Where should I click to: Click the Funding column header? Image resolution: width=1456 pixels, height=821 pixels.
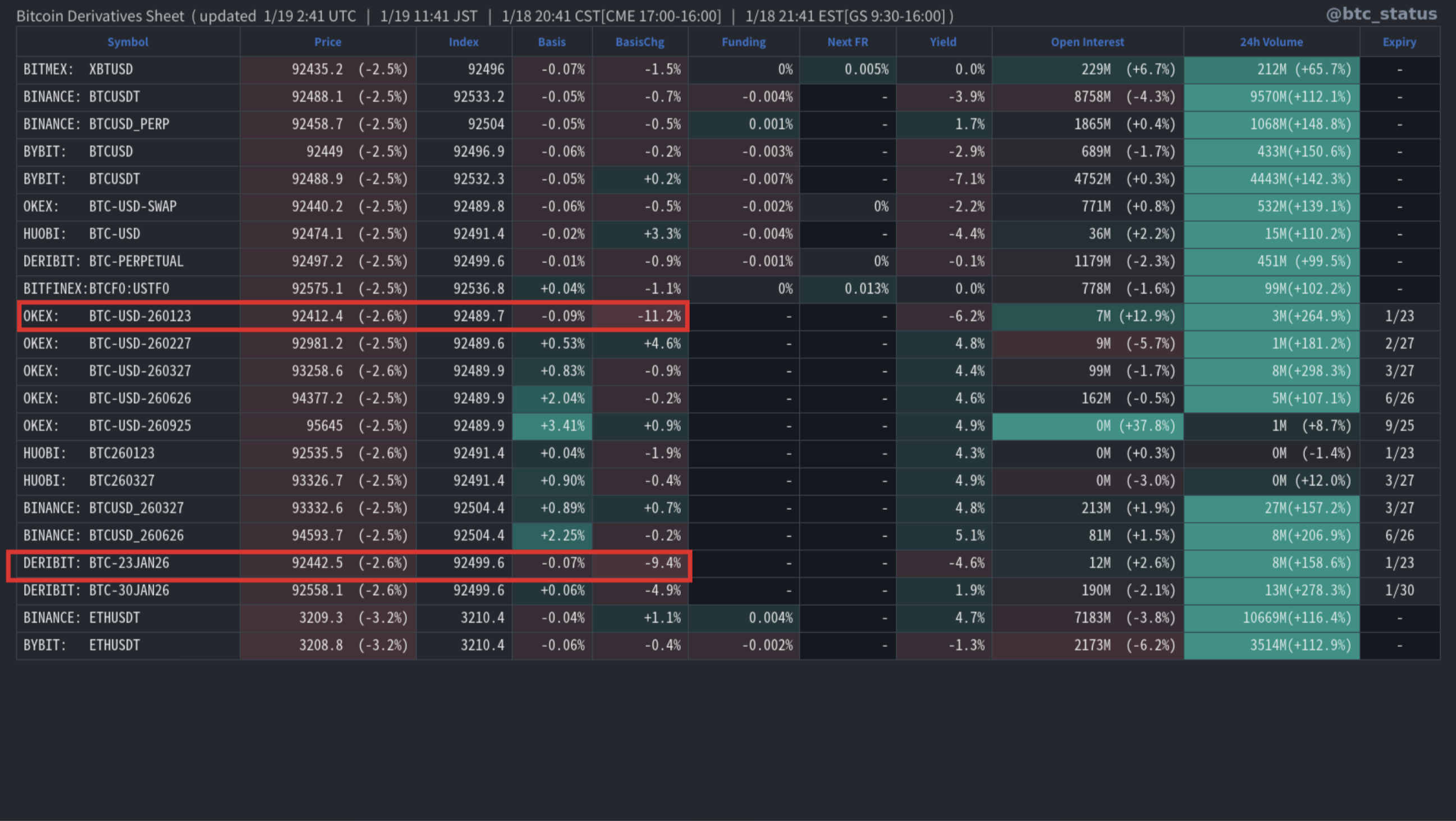point(743,42)
